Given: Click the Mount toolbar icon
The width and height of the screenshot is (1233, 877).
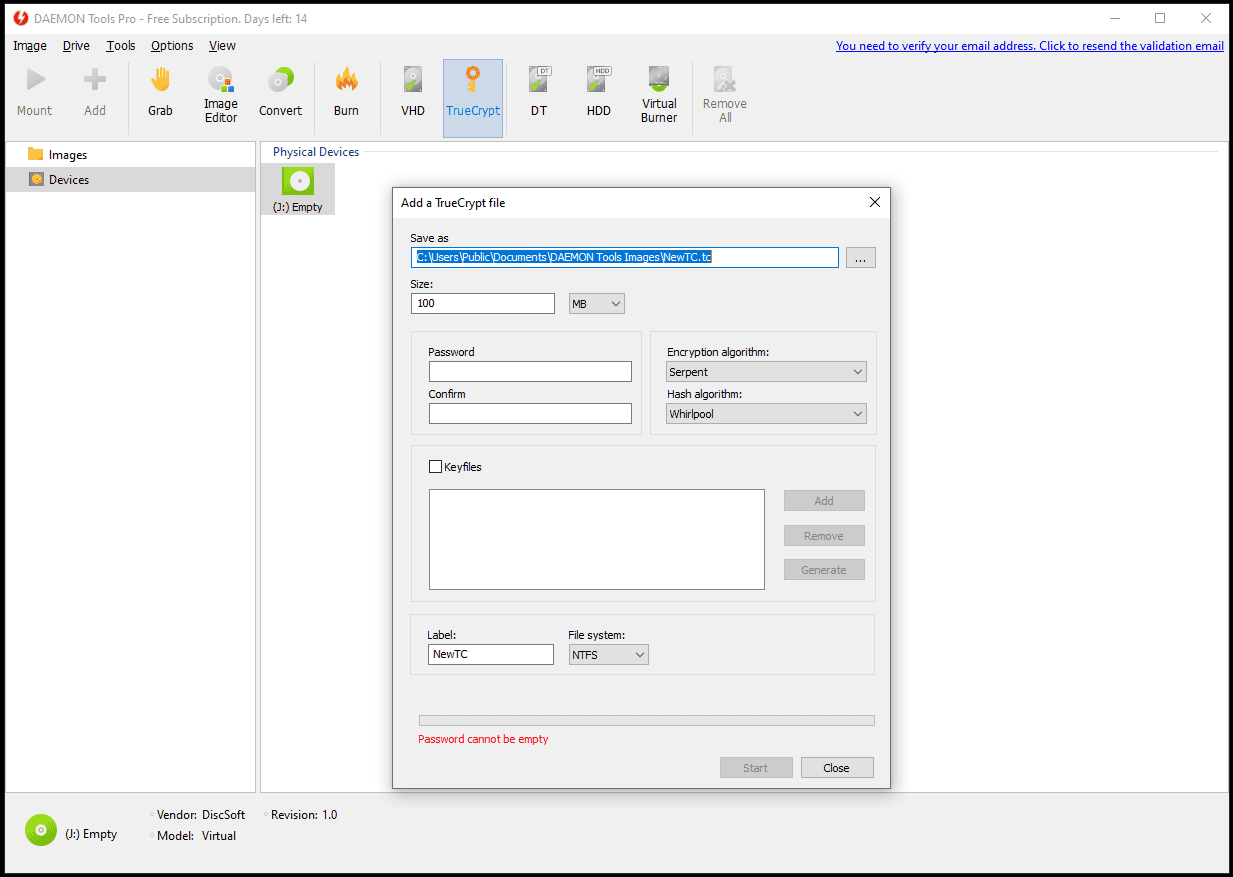Looking at the screenshot, I should [x=35, y=93].
